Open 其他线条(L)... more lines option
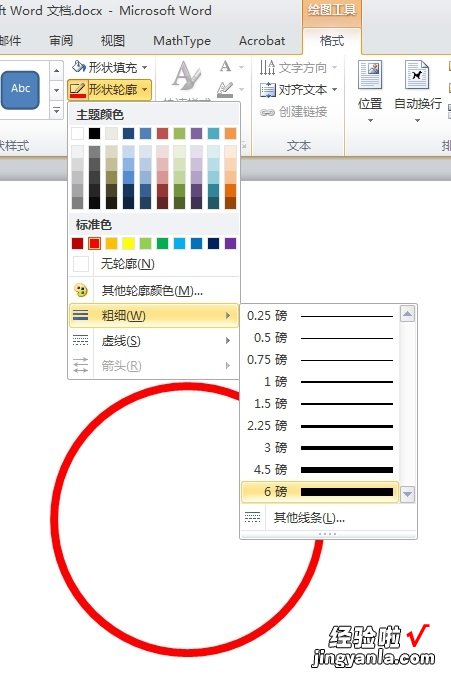Viewport: 451px width, 675px height. 328,517
